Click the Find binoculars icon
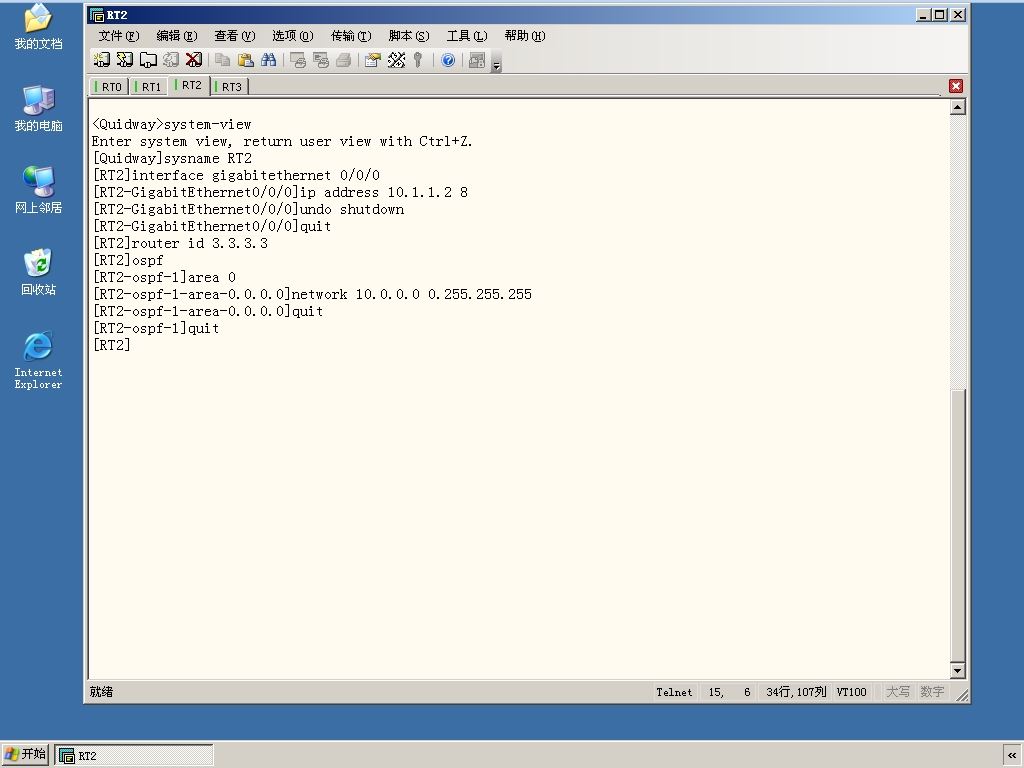 pos(268,60)
